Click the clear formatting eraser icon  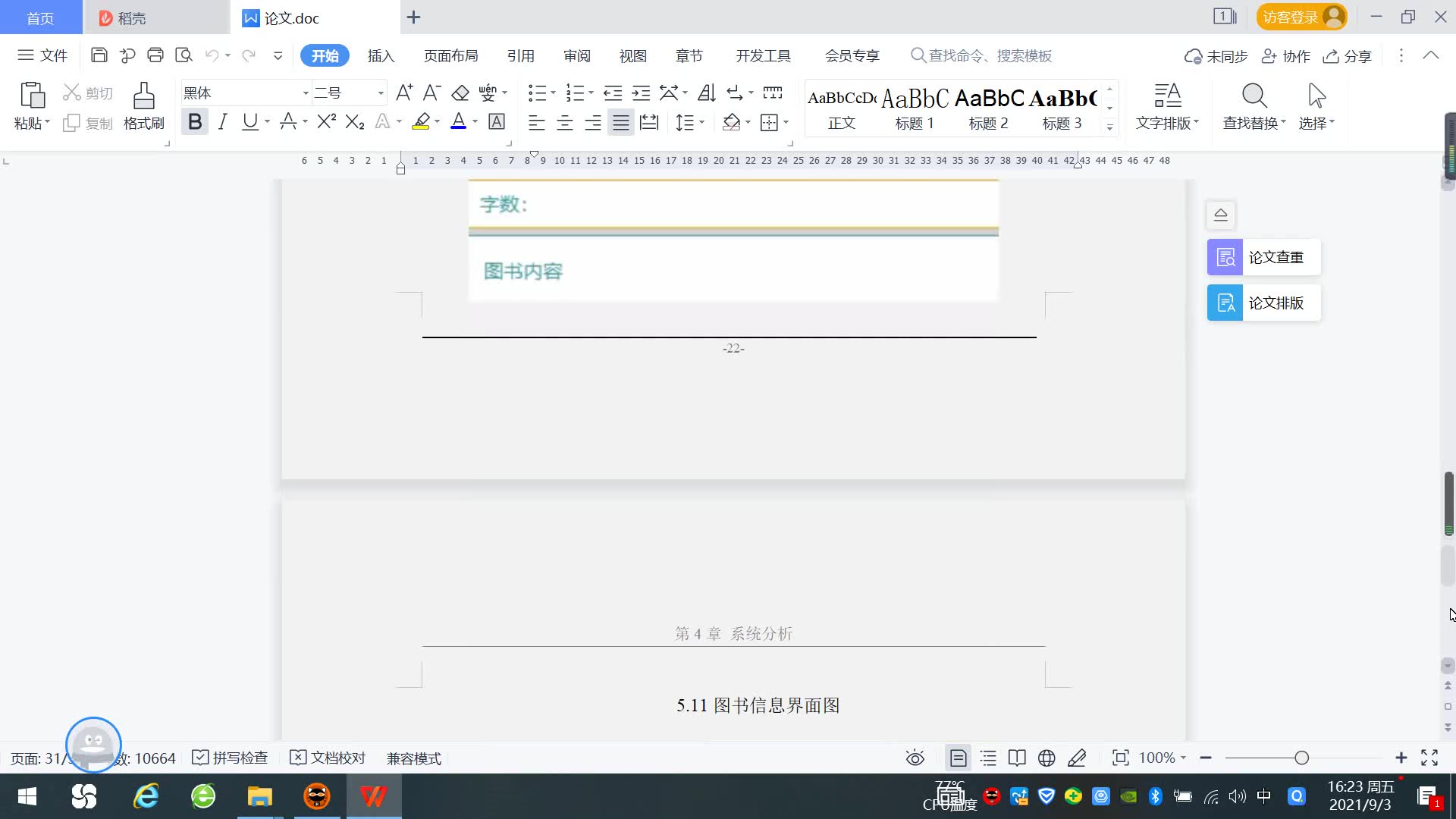(x=460, y=93)
